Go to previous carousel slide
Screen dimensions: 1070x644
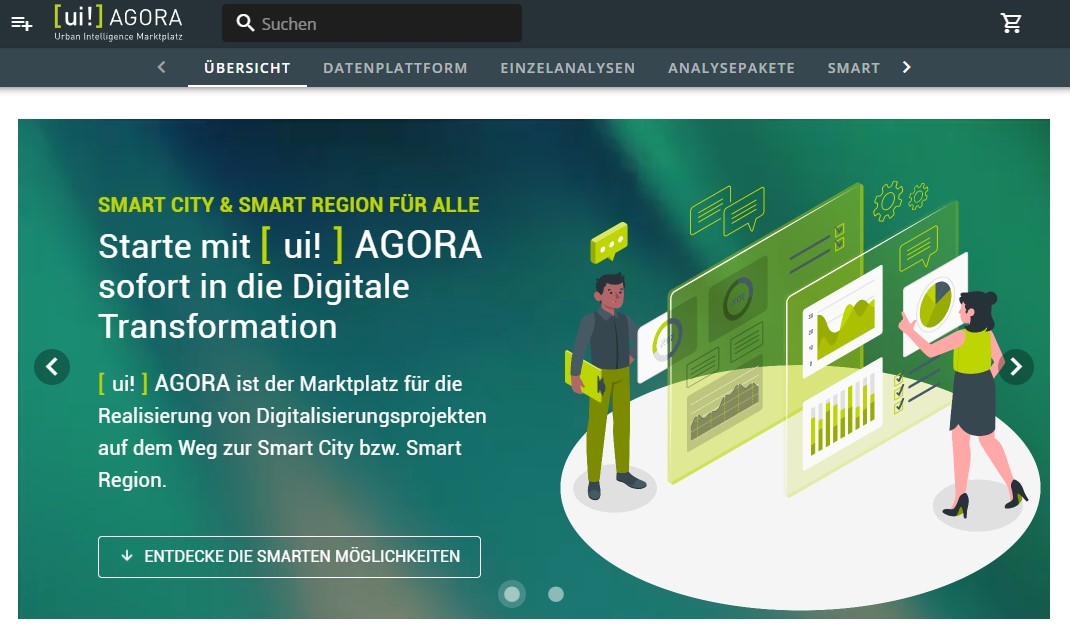52,367
